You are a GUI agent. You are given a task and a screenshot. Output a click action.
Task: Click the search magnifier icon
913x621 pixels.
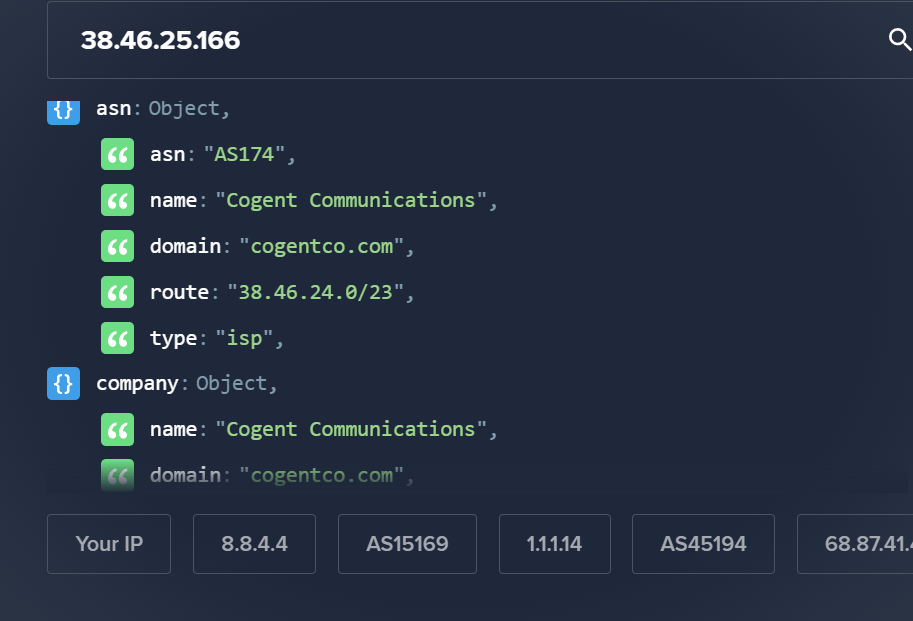[x=900, y=40]
